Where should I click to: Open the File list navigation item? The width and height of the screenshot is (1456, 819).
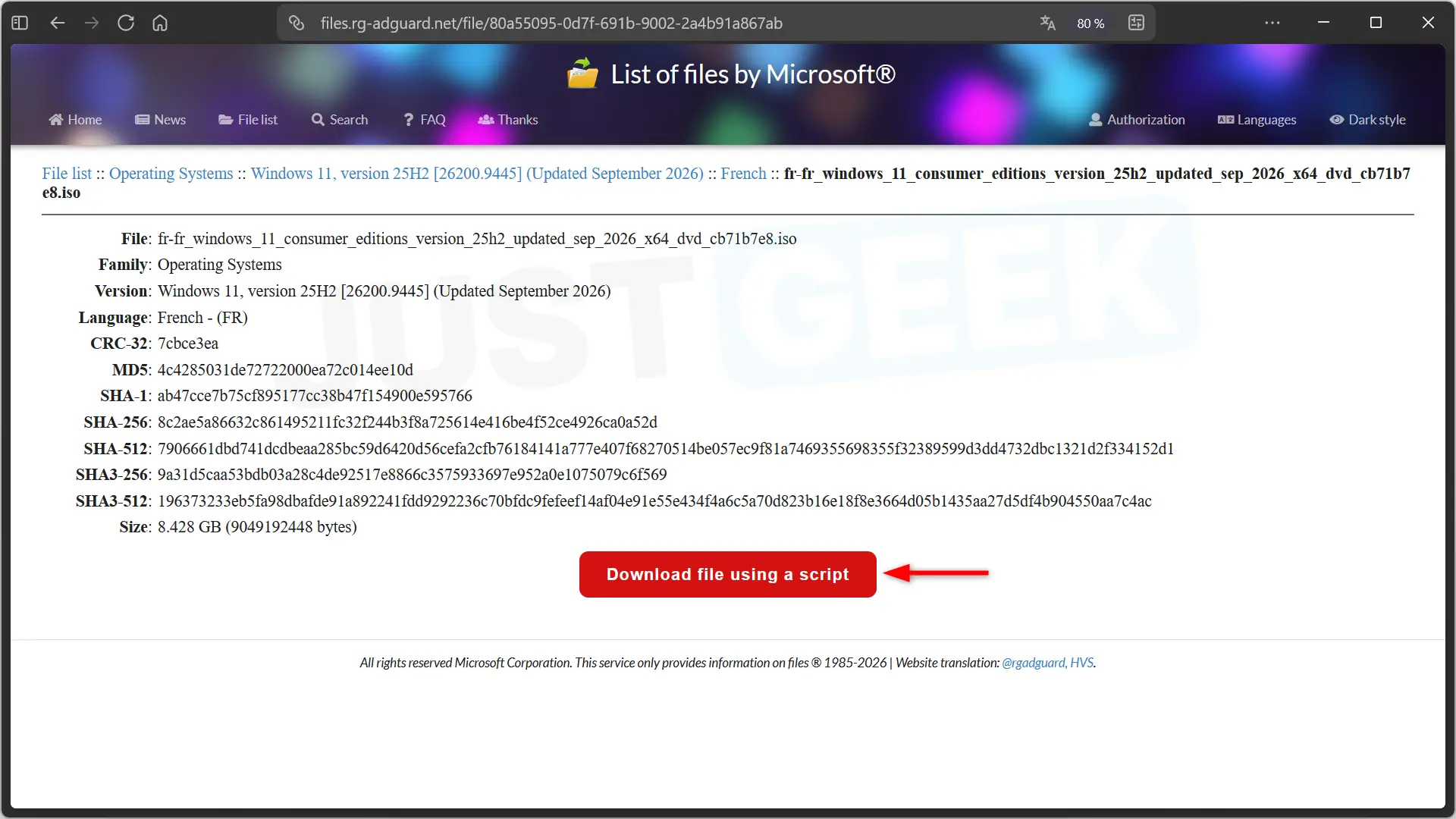248,120
